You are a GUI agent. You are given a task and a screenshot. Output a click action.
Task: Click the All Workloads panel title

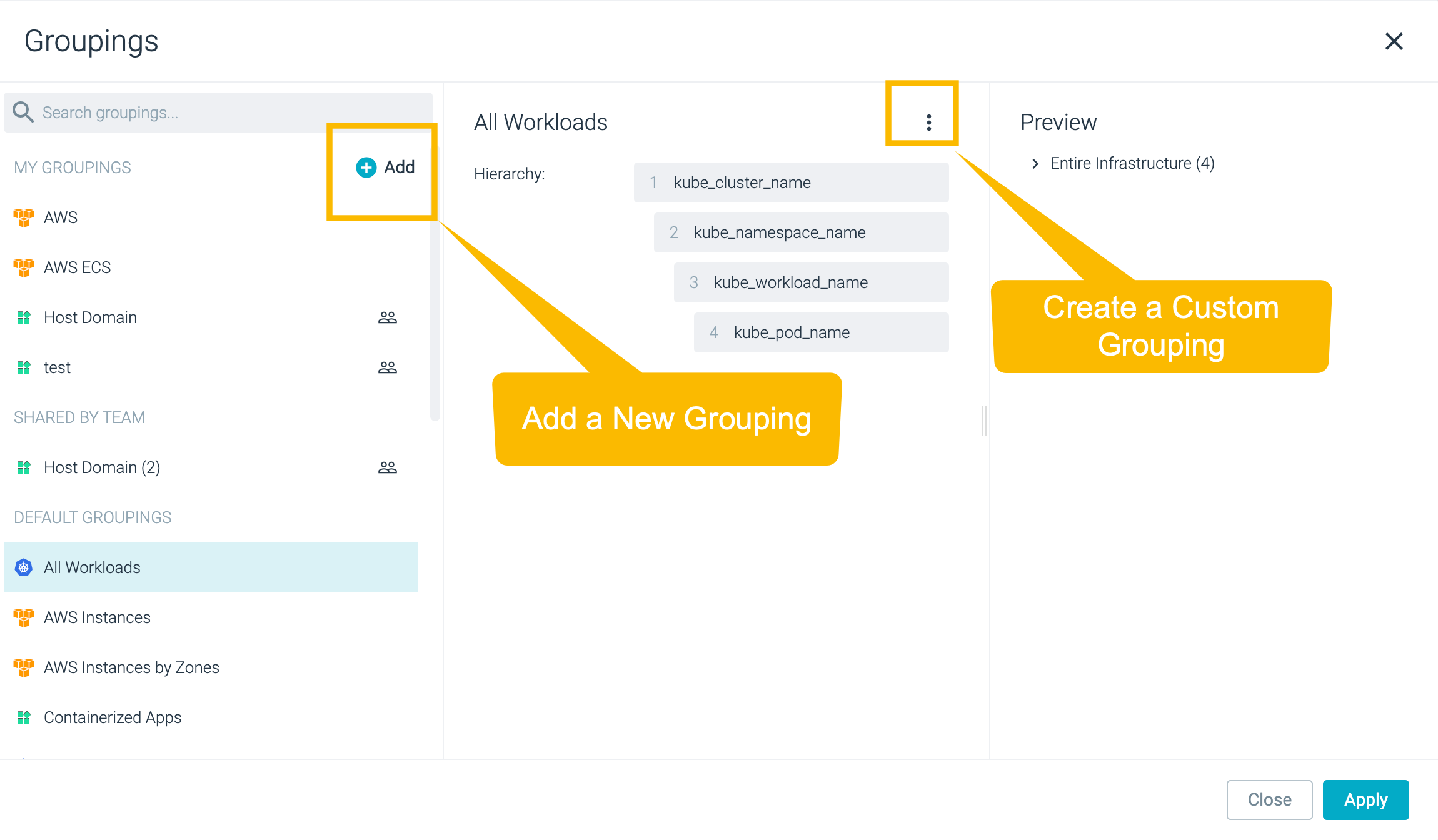(541, 122)
